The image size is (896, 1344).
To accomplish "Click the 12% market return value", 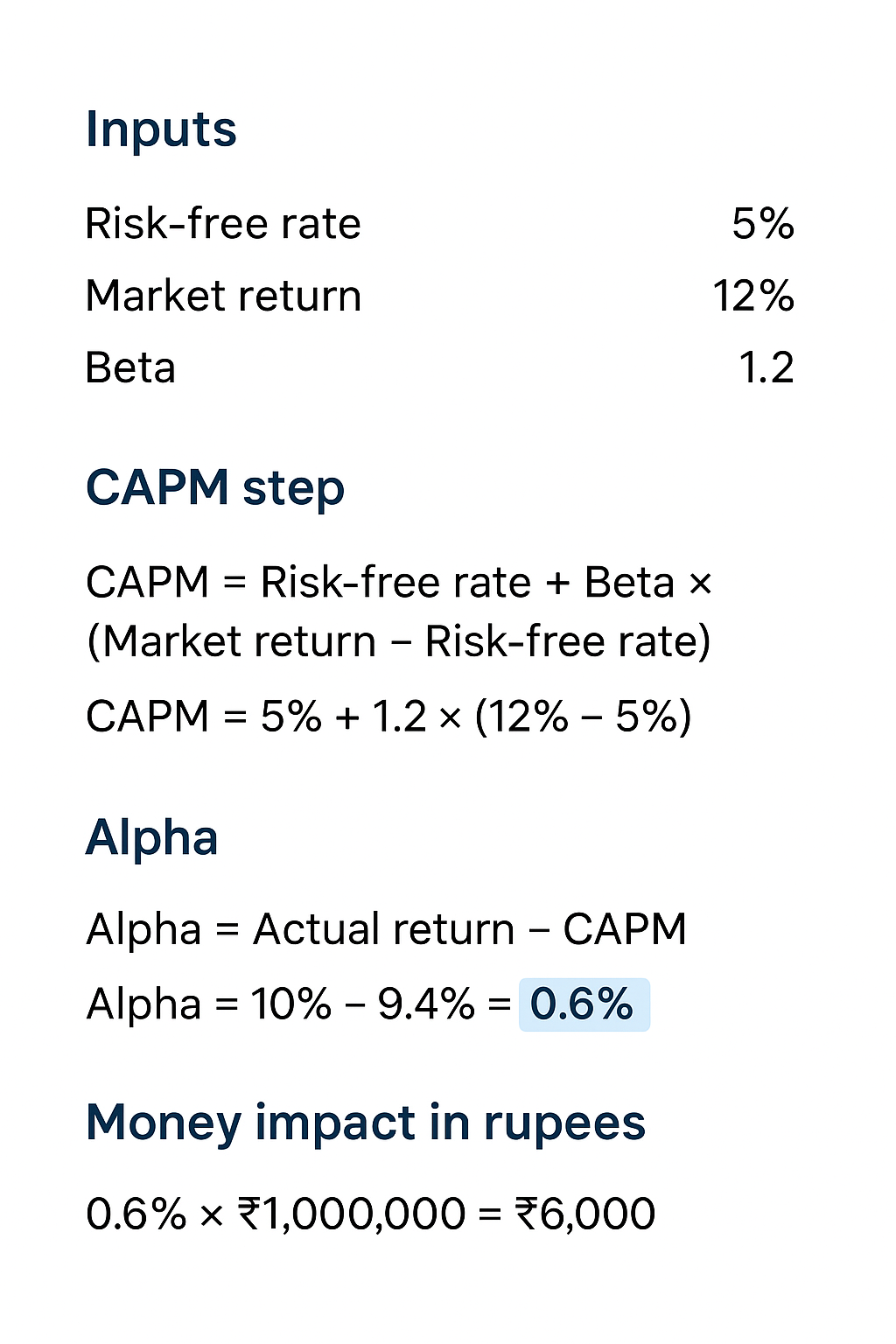I will pyautogui.click(x=752, y=296).
